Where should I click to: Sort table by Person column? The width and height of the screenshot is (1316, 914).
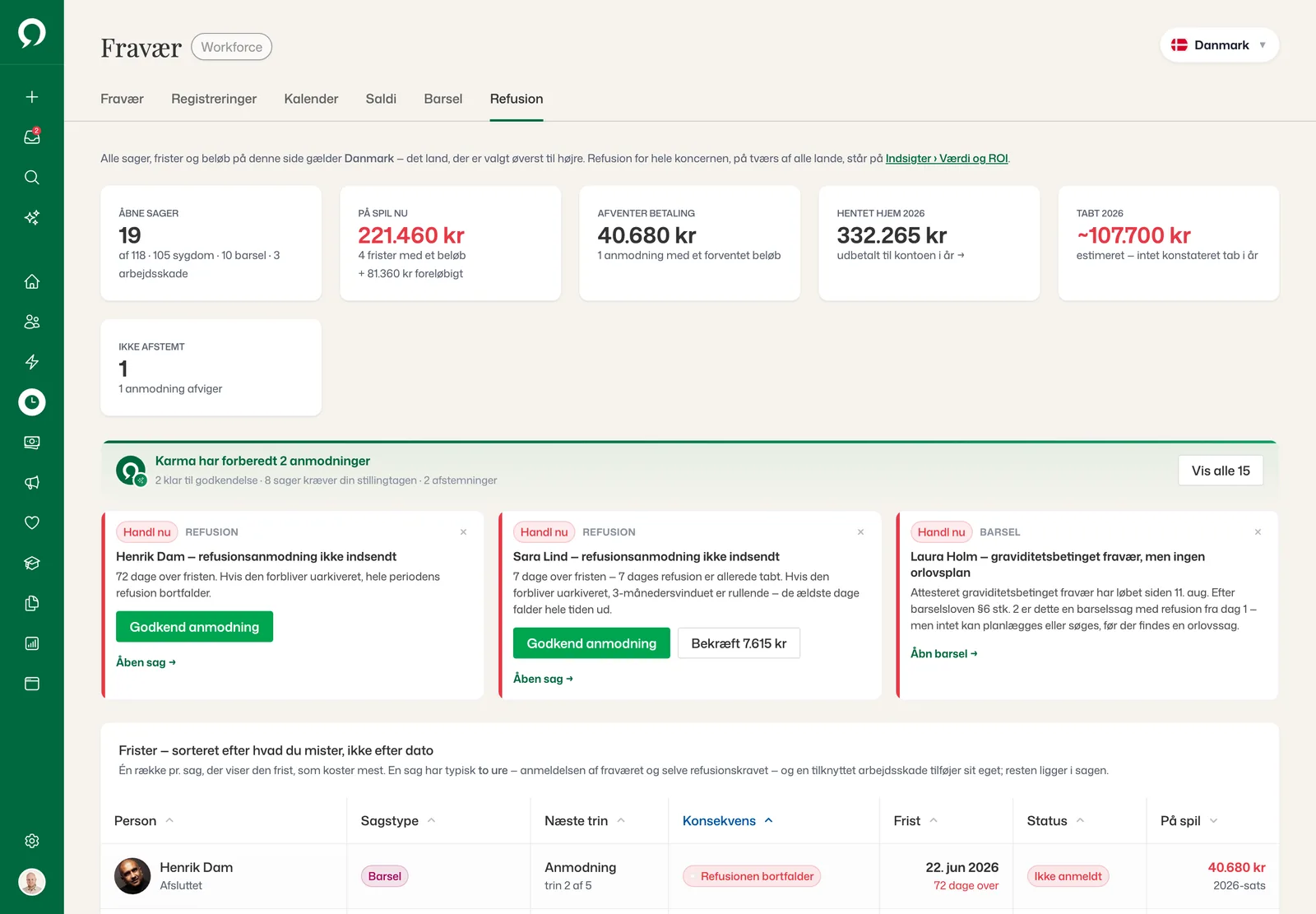point(144,821)
